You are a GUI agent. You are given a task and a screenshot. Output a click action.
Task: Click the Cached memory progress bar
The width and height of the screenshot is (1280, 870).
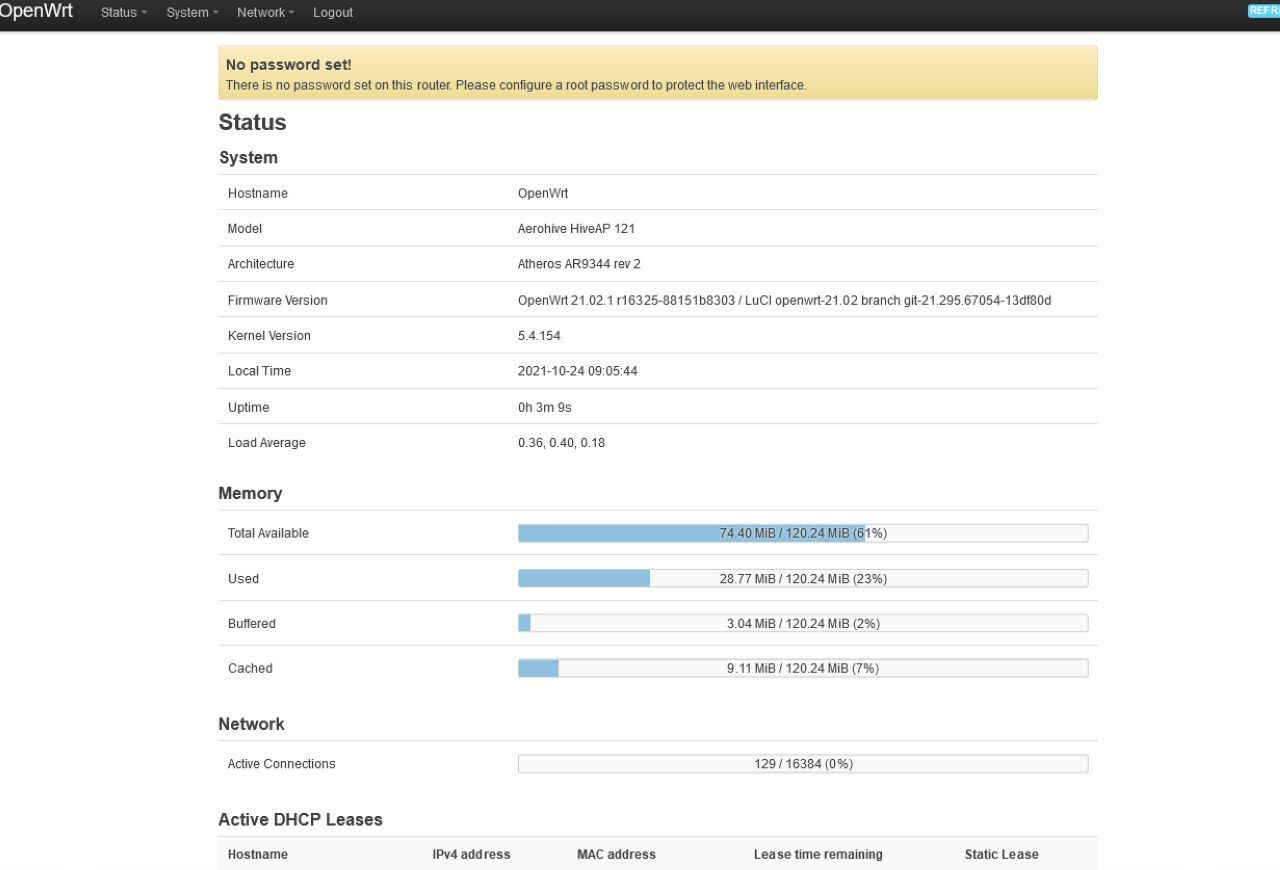click(x=803, y=668)
